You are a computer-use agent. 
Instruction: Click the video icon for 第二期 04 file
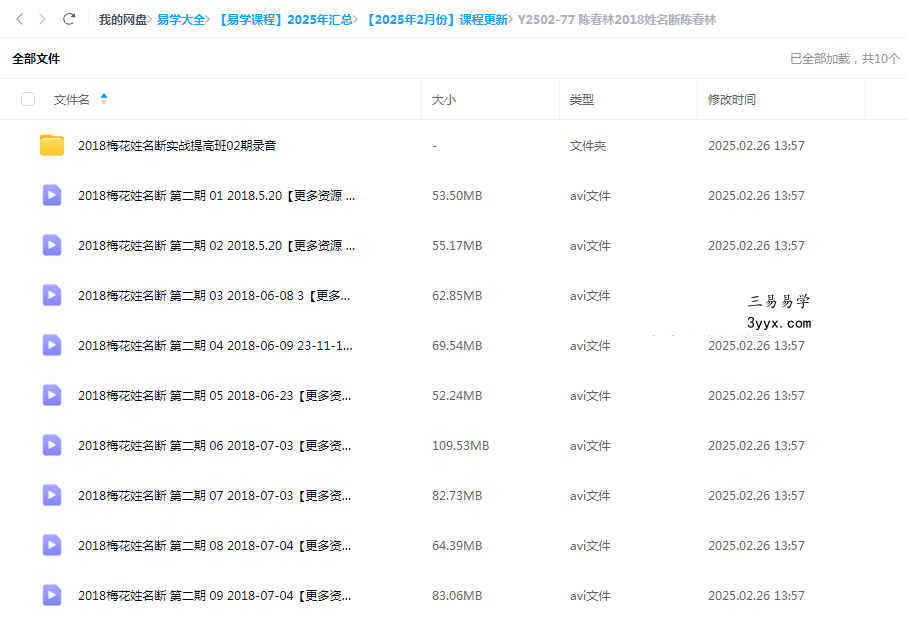(x=52, y=345)
